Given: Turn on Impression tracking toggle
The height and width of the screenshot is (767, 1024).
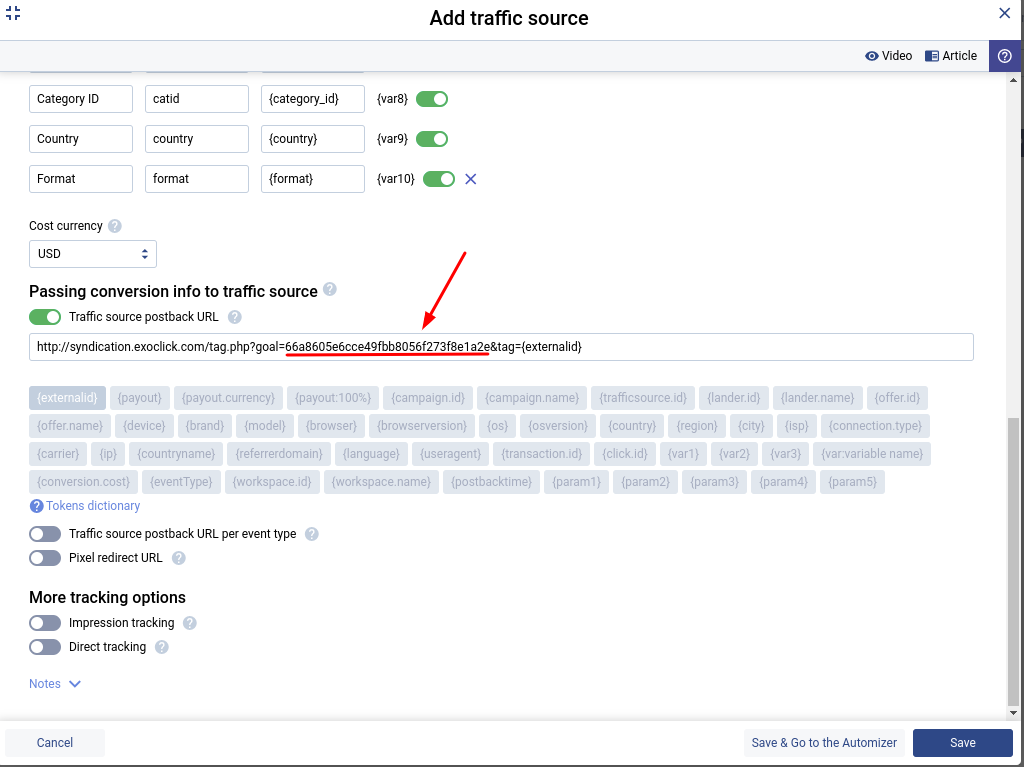Looking at the screenshot, I should tap(45, 623).
